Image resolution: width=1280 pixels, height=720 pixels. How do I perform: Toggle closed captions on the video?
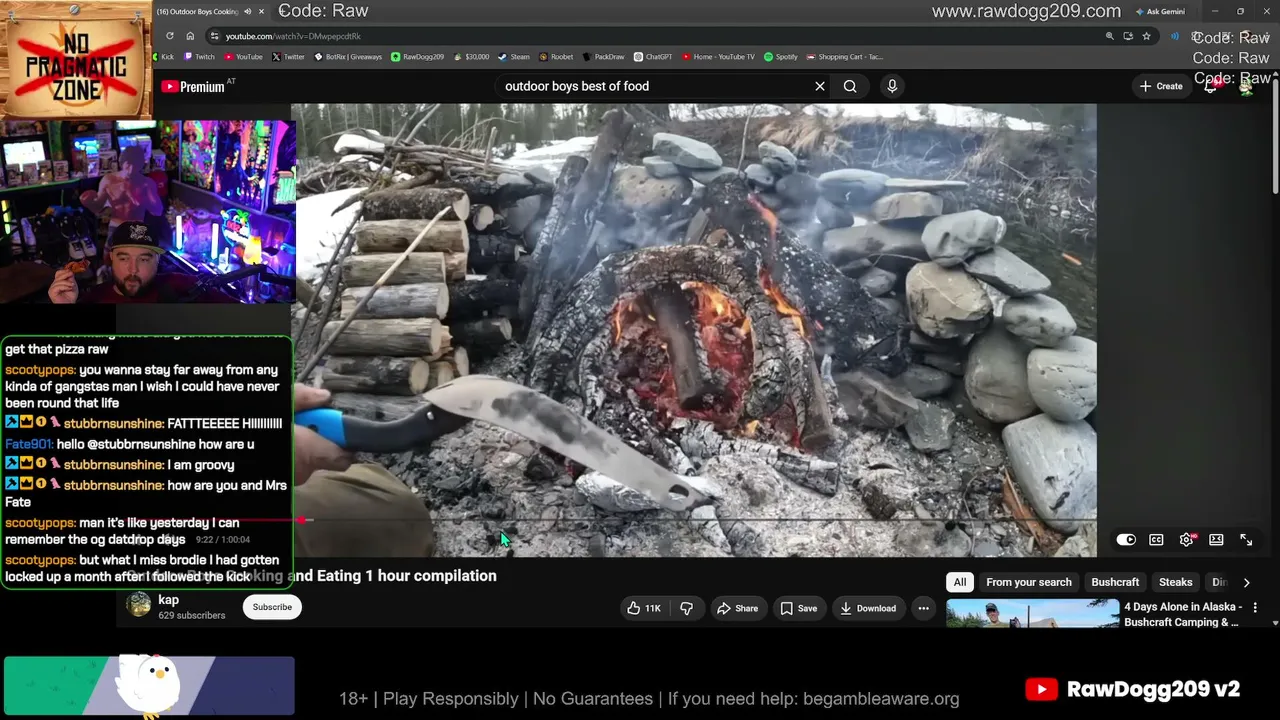click(x=1156, y=540)
